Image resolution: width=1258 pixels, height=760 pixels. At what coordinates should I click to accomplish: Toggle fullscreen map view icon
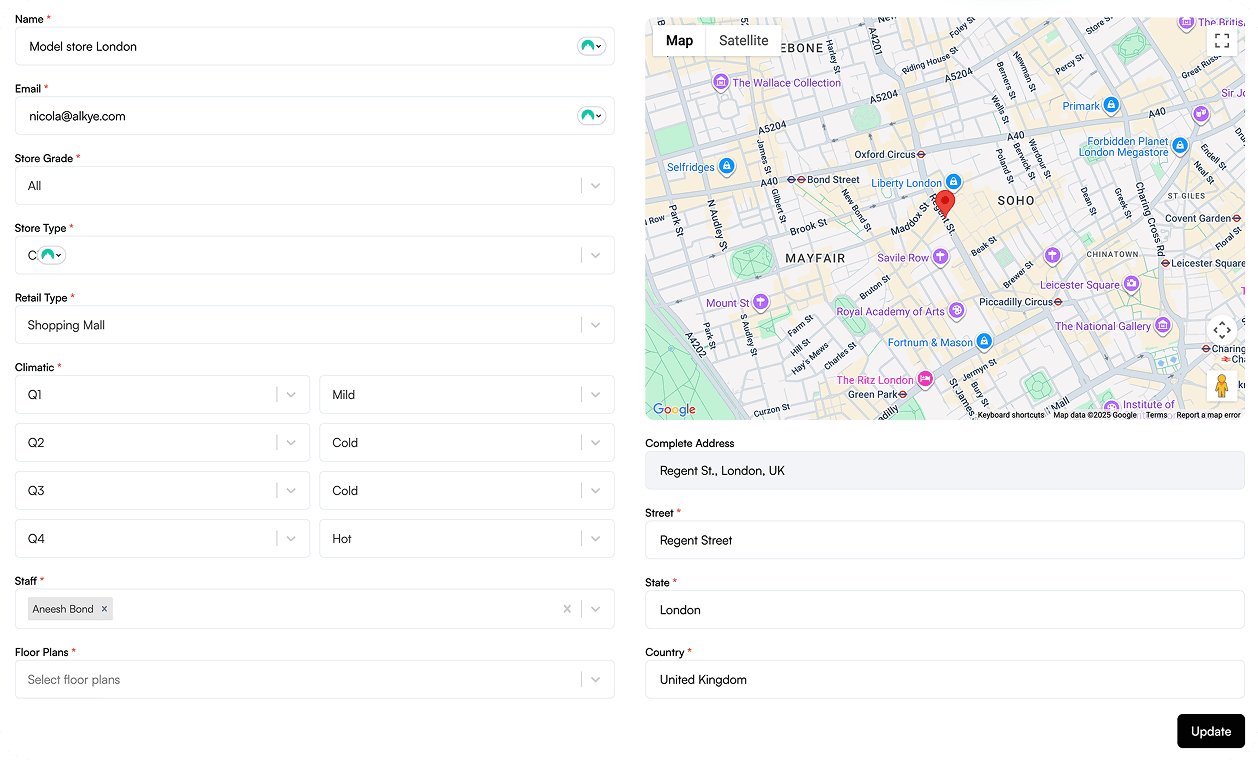coord(1221,41)
